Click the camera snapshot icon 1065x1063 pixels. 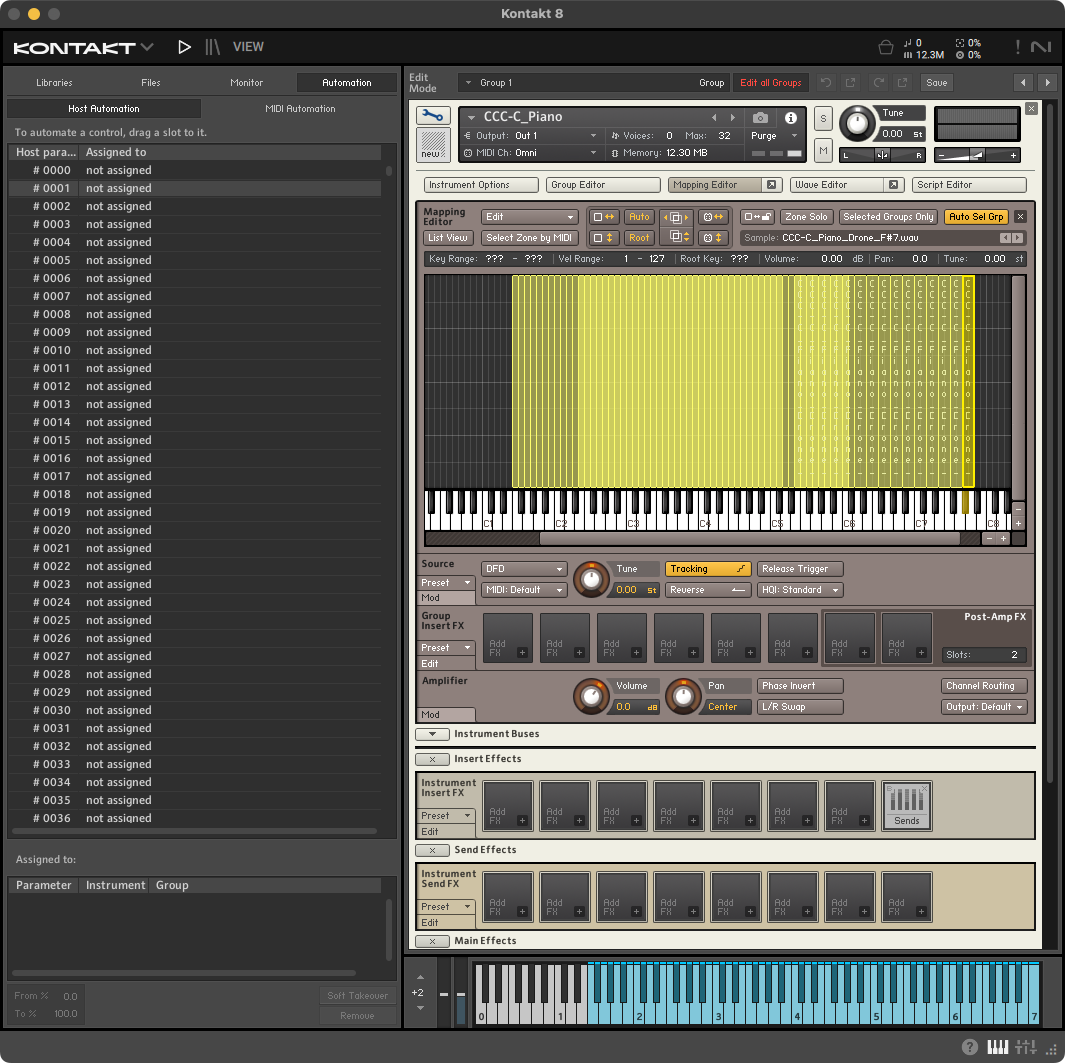click(760, 118)
